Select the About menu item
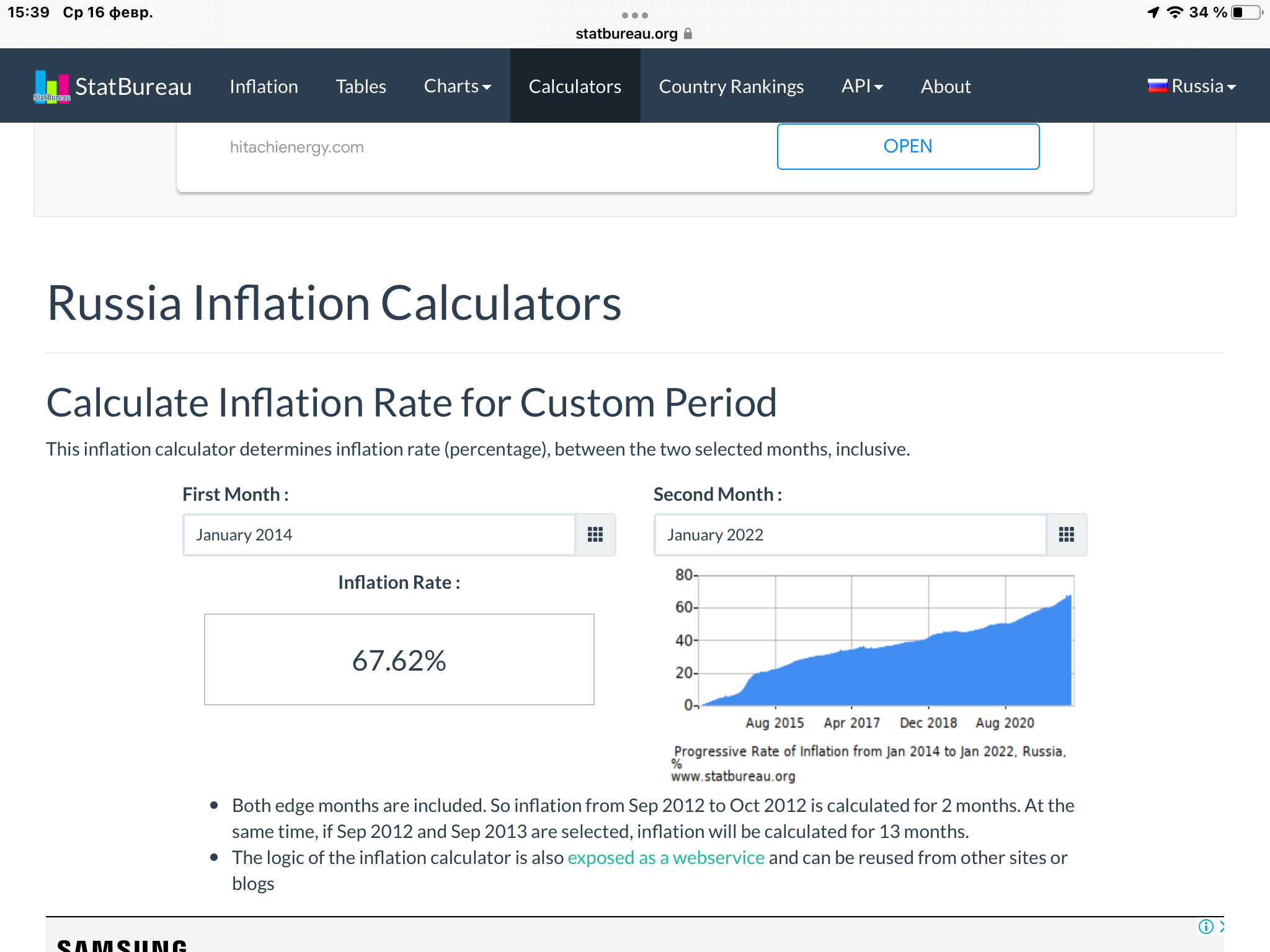Viewport: 1270px width, 952px height. (x=946, y=86)
